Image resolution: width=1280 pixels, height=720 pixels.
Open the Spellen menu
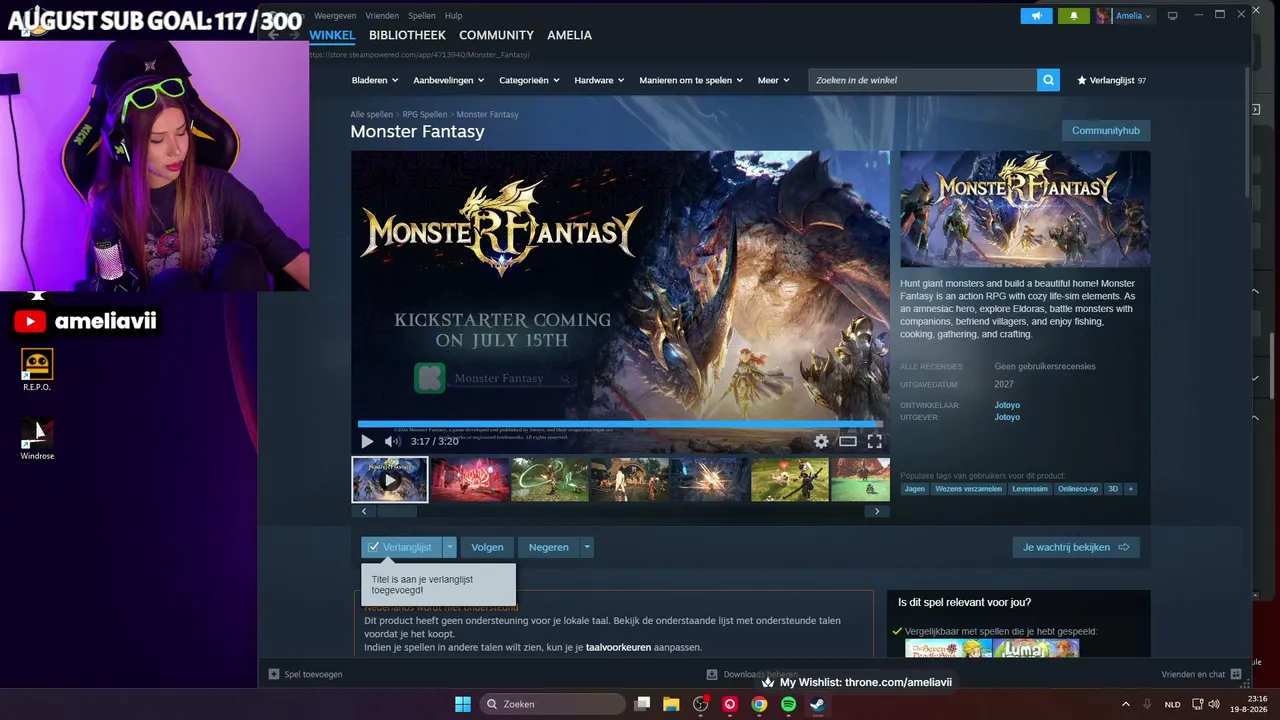(x=422, y=16)
